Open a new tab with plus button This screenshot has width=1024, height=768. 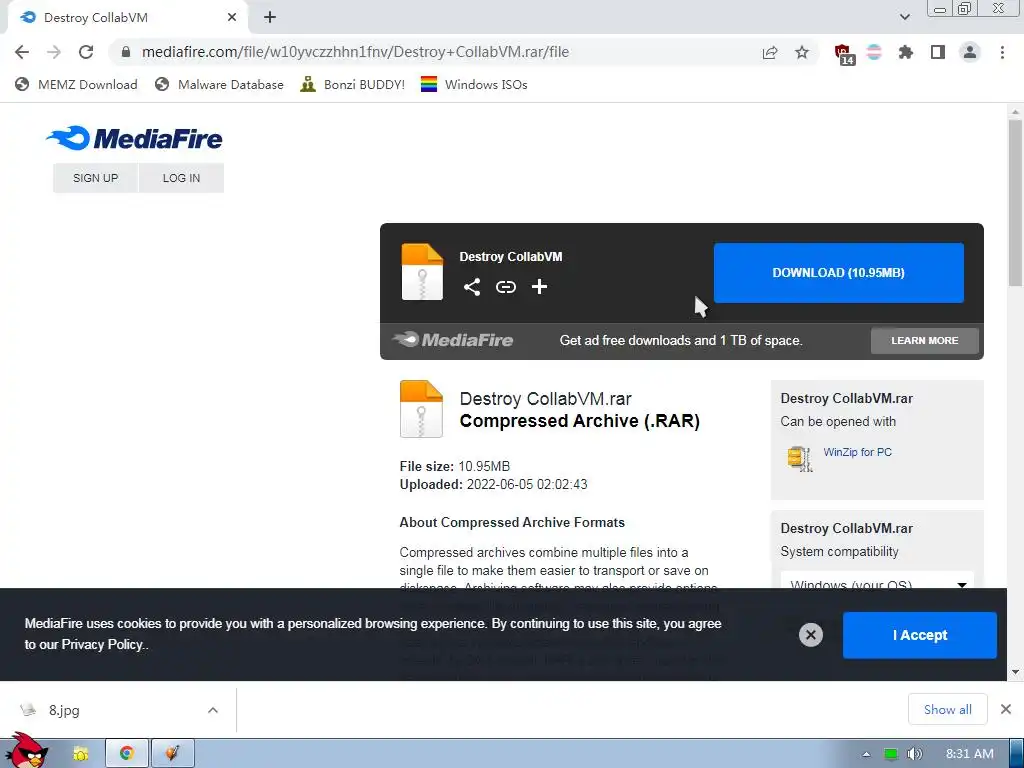[x=270, y=18]
